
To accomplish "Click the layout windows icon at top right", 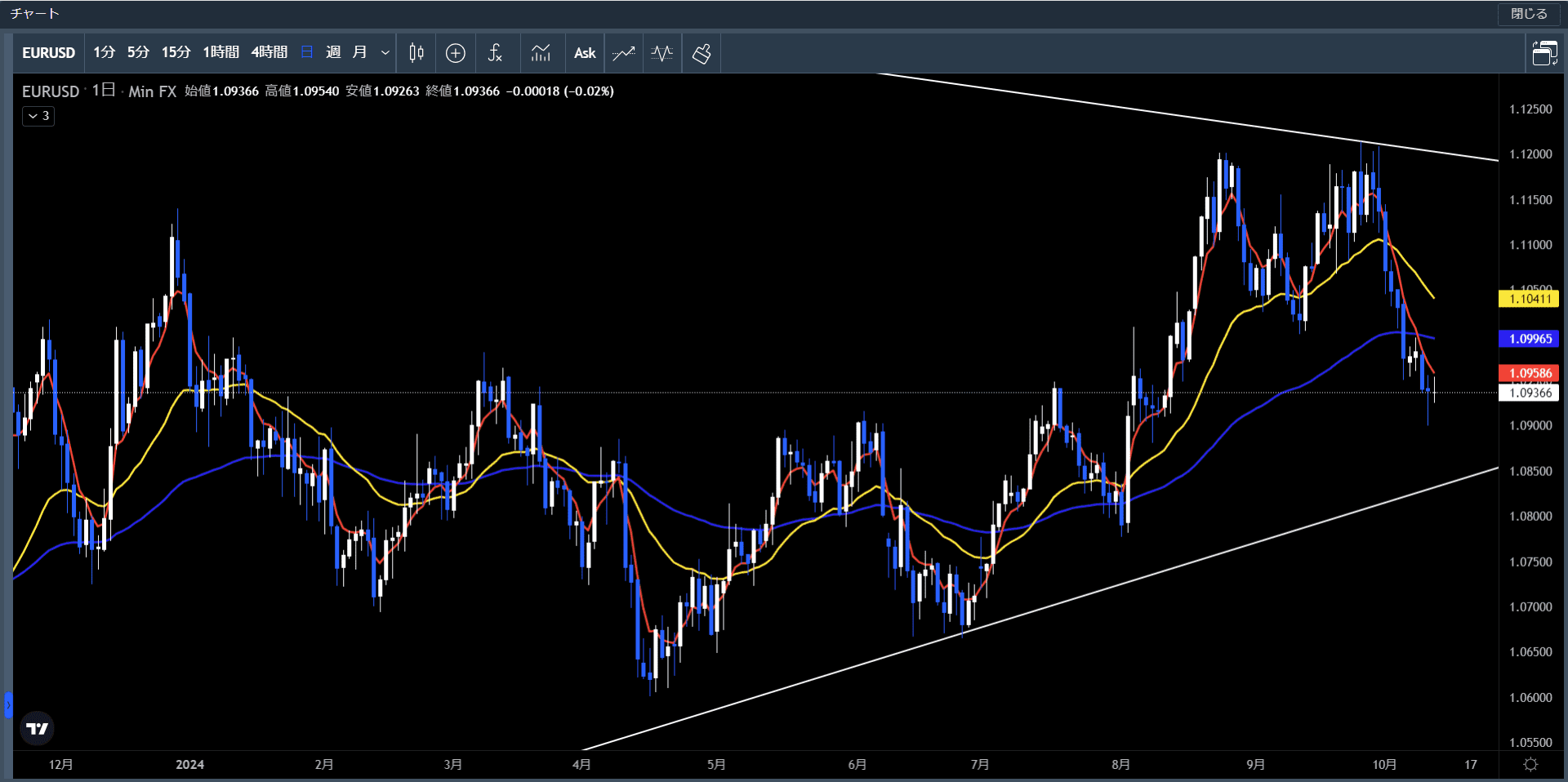I will pyautogui.click(x=1544, y=53).
